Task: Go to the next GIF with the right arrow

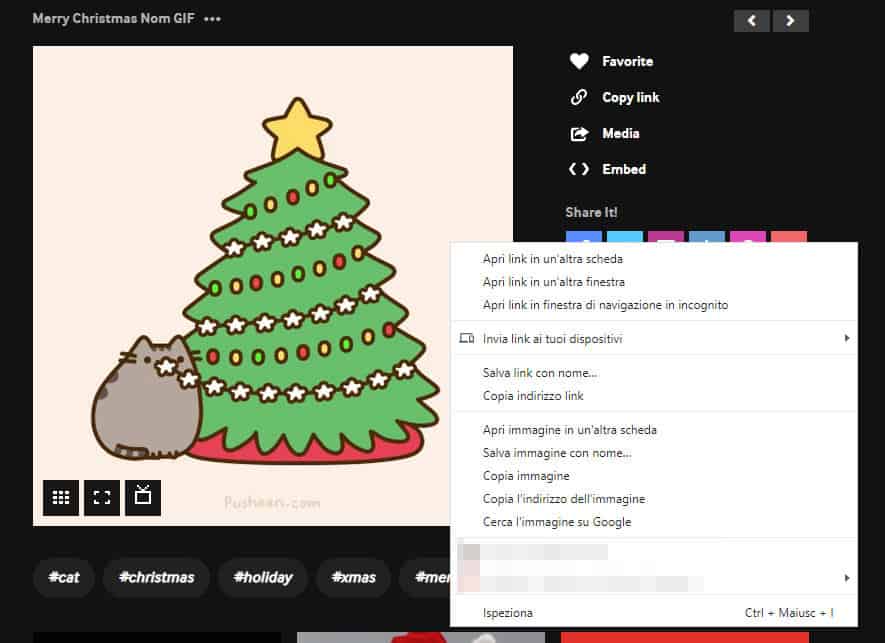Action: click(x=791, y=21)
